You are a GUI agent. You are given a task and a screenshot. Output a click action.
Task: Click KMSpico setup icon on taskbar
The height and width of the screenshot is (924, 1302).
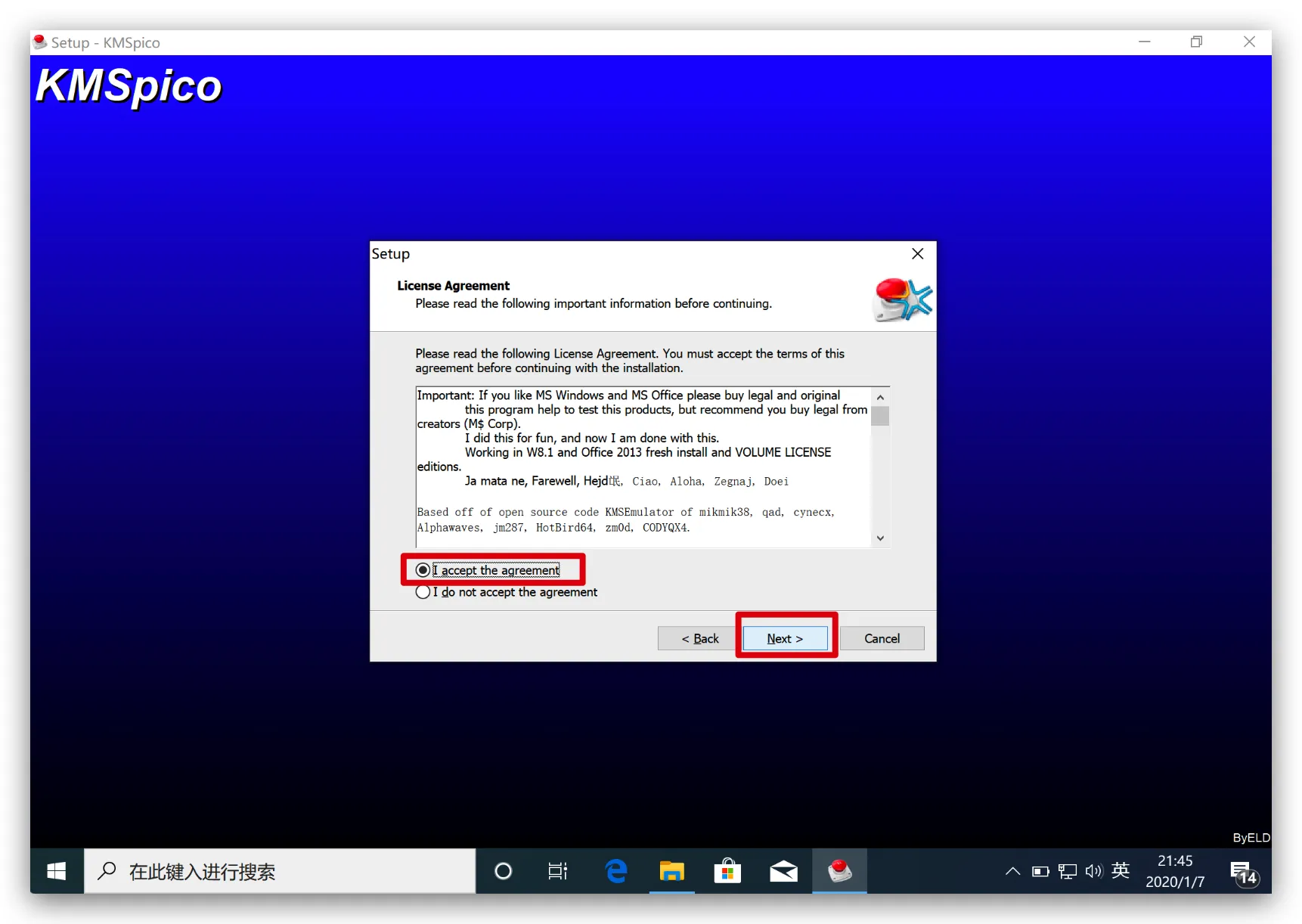[x=839, y=871]
